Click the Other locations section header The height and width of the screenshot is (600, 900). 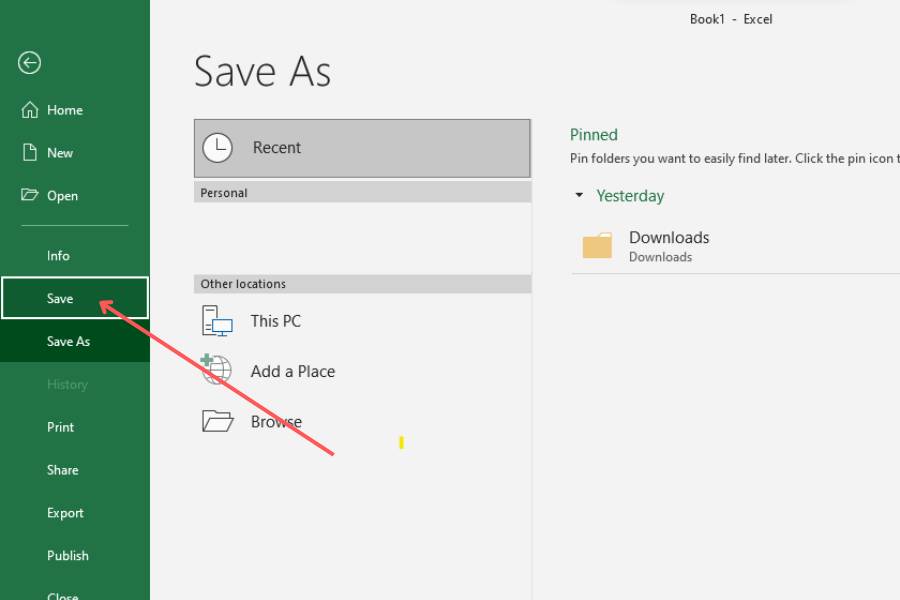[x=362, y=284]
